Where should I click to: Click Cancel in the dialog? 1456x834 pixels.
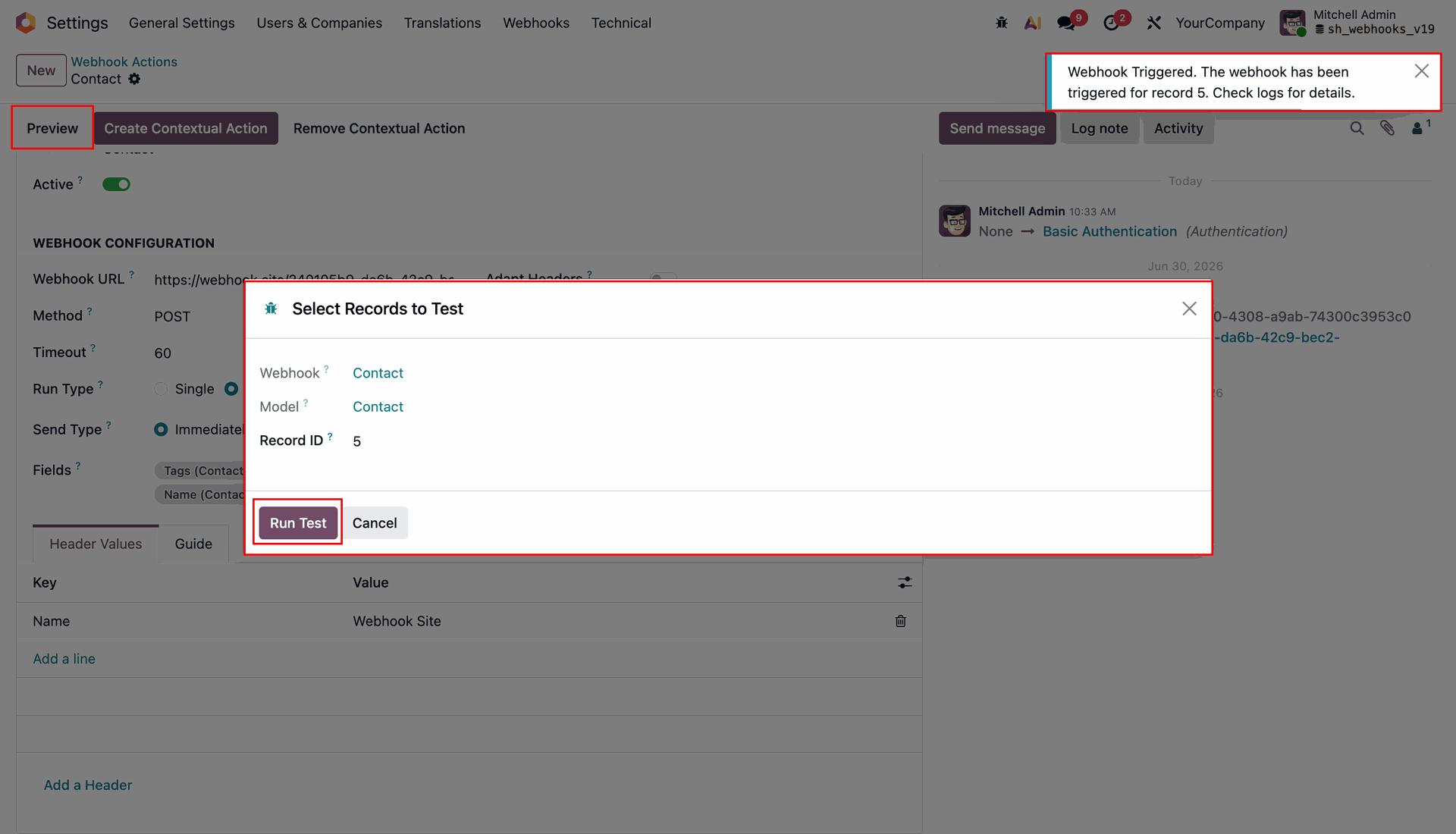(x=375, y=523)
